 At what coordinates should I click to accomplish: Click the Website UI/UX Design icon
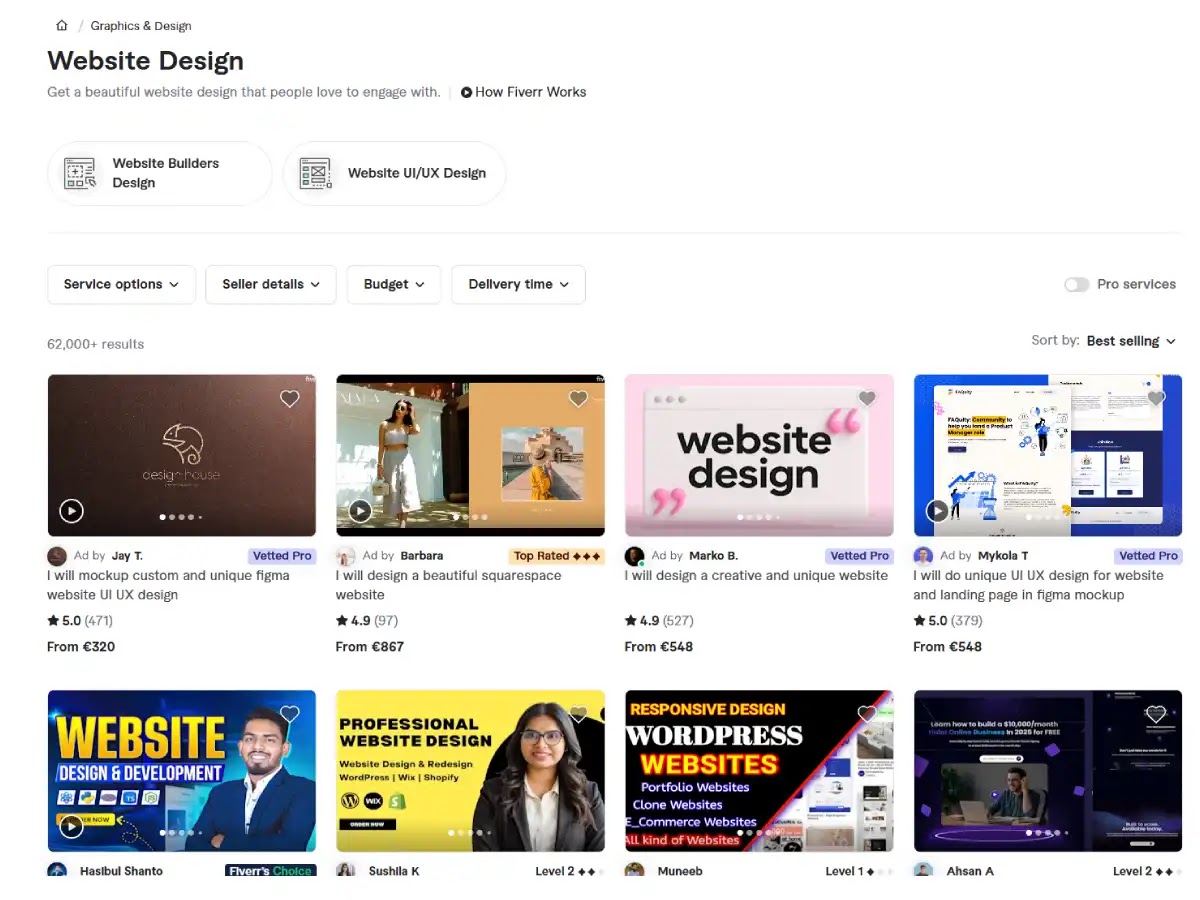point(316,173)
